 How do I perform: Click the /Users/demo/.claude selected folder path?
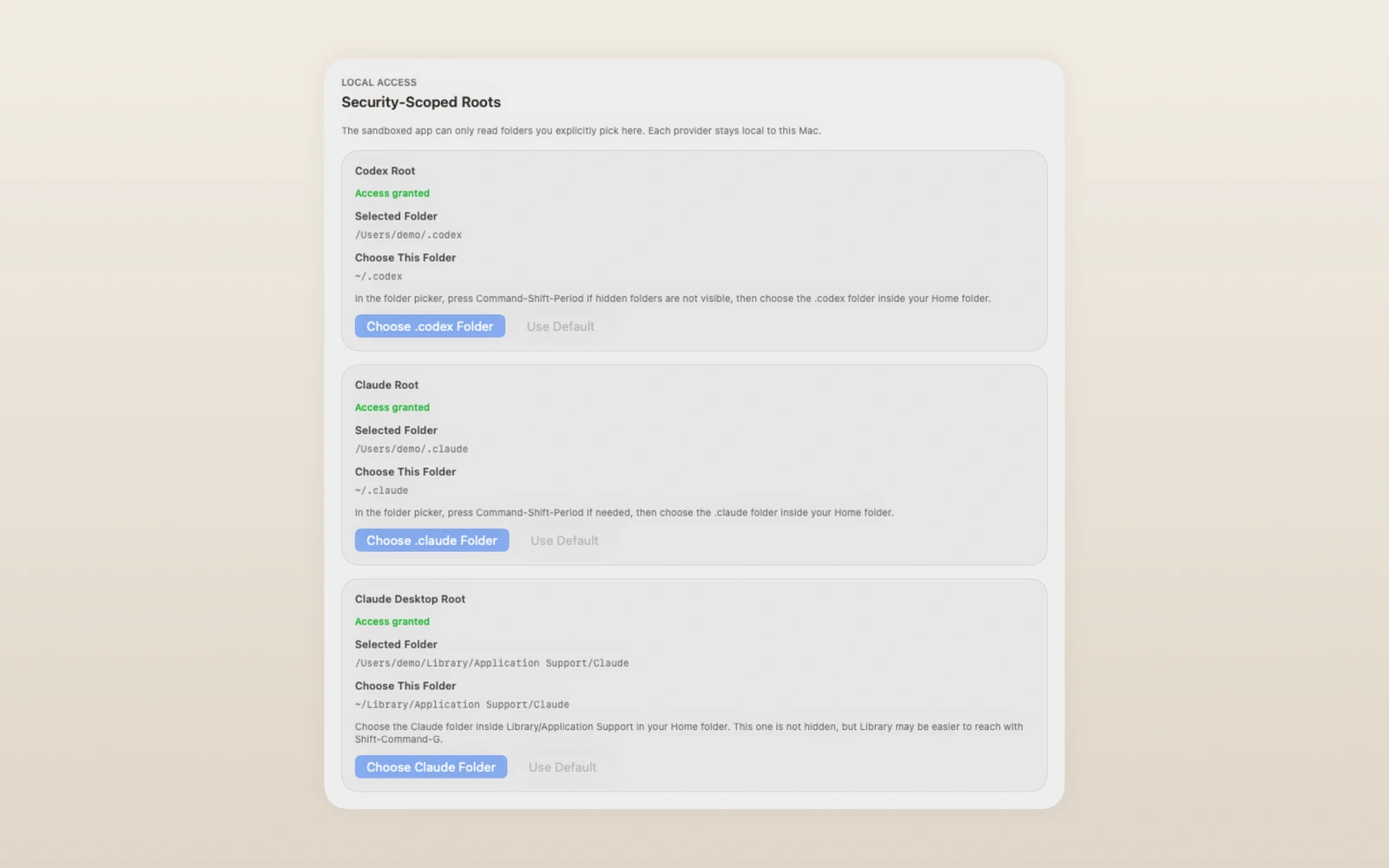(411, 450)
